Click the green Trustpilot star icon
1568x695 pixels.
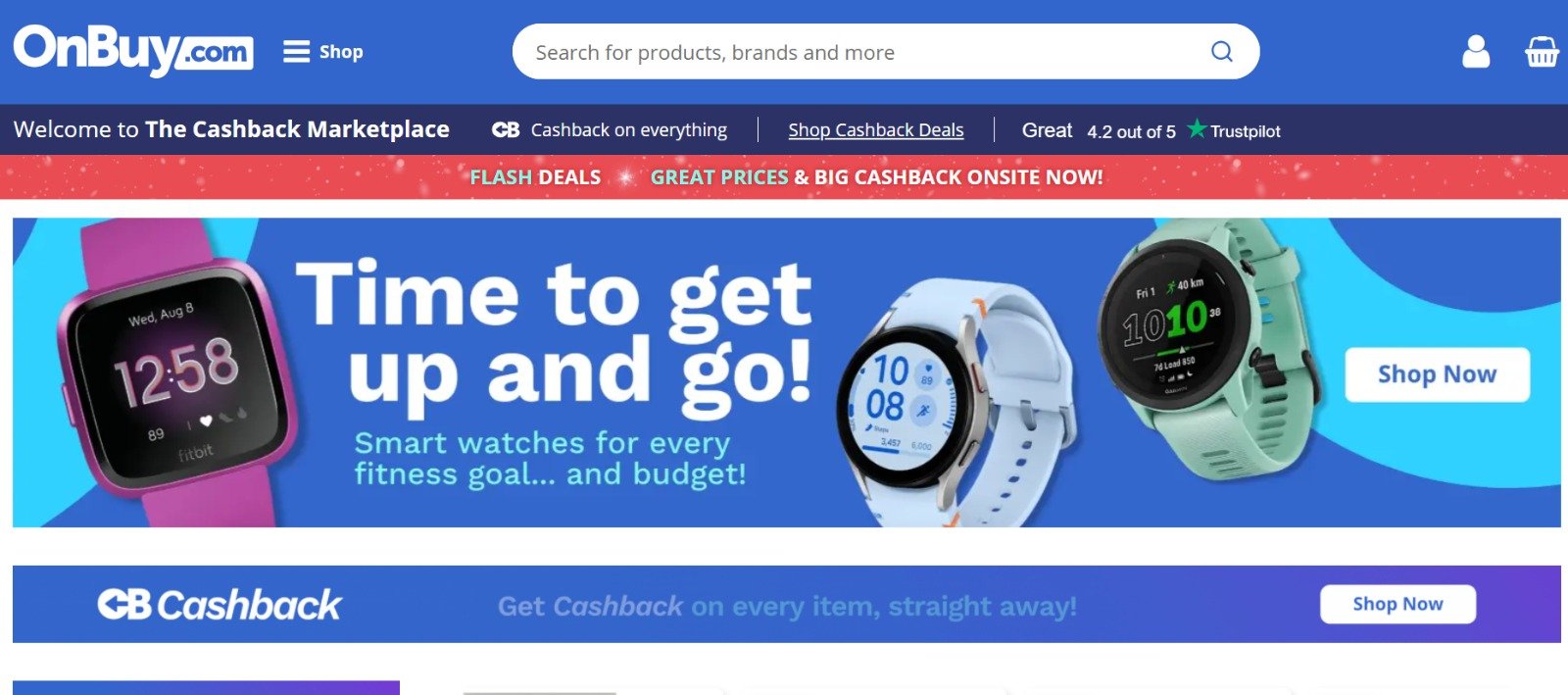coord(1197,128)
